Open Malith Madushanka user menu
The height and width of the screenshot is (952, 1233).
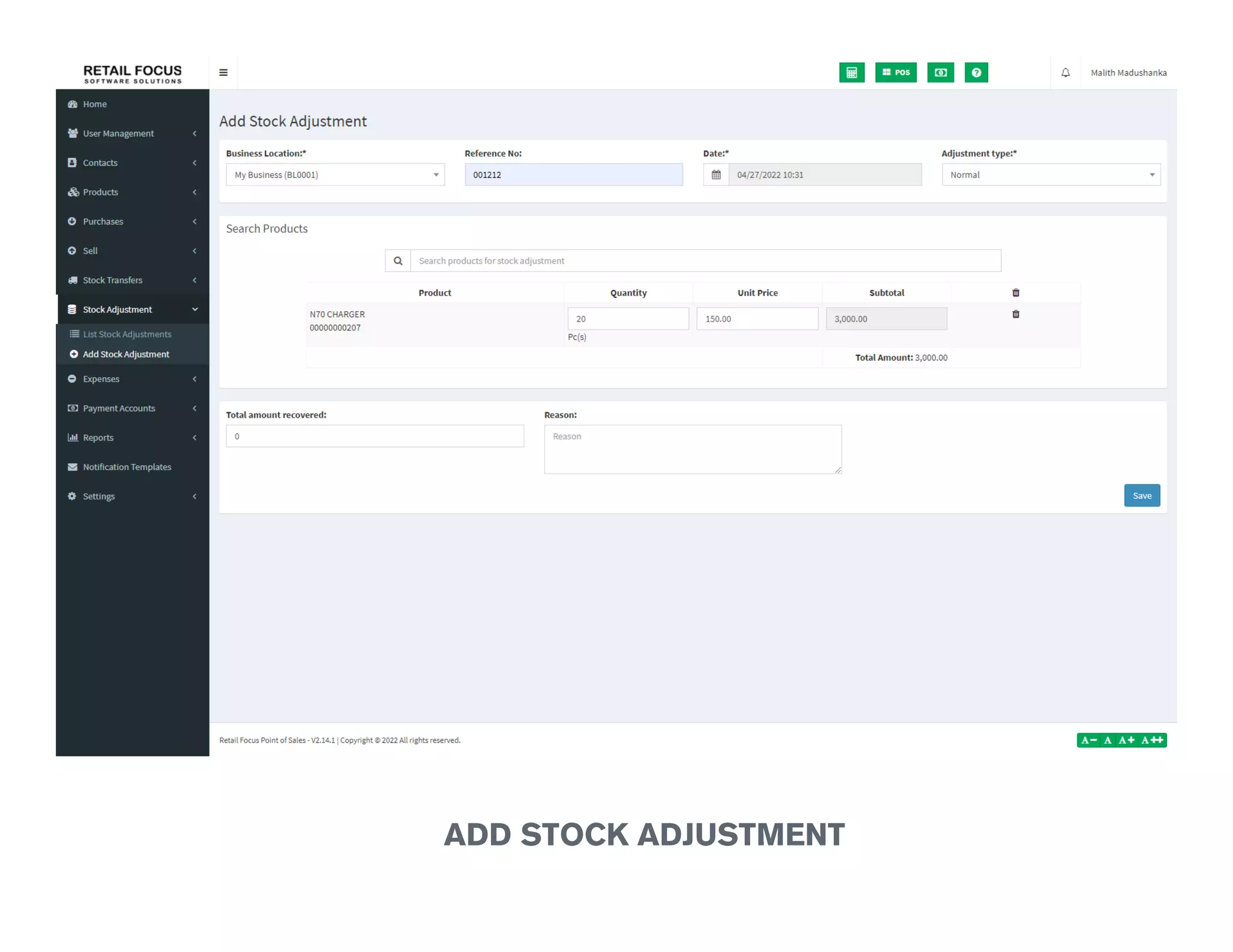(1128, 73)
